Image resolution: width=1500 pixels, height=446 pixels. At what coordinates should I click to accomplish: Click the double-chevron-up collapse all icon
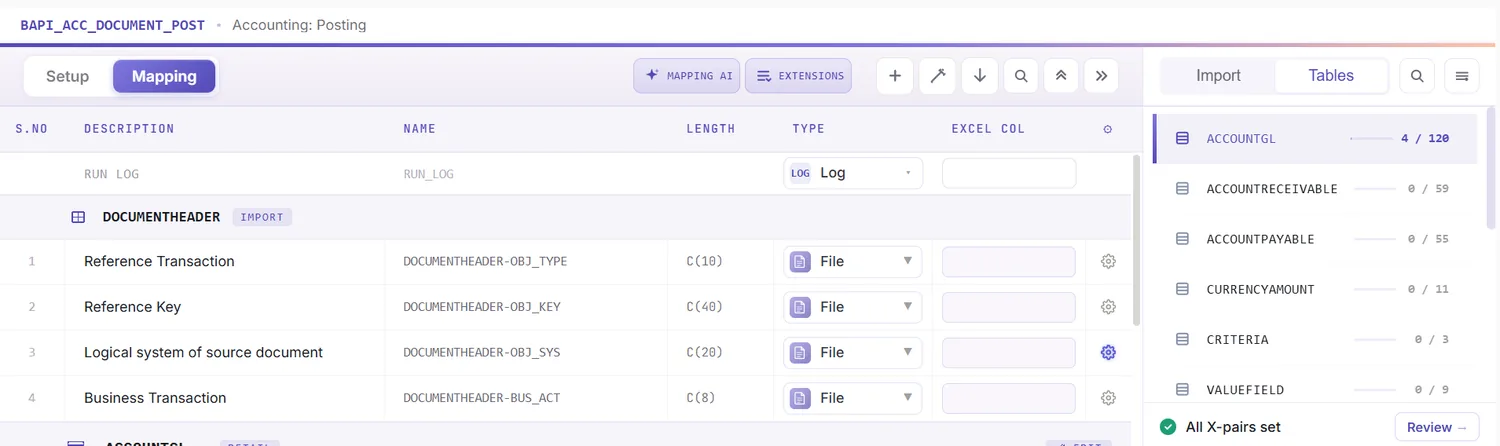point(1060,76)
